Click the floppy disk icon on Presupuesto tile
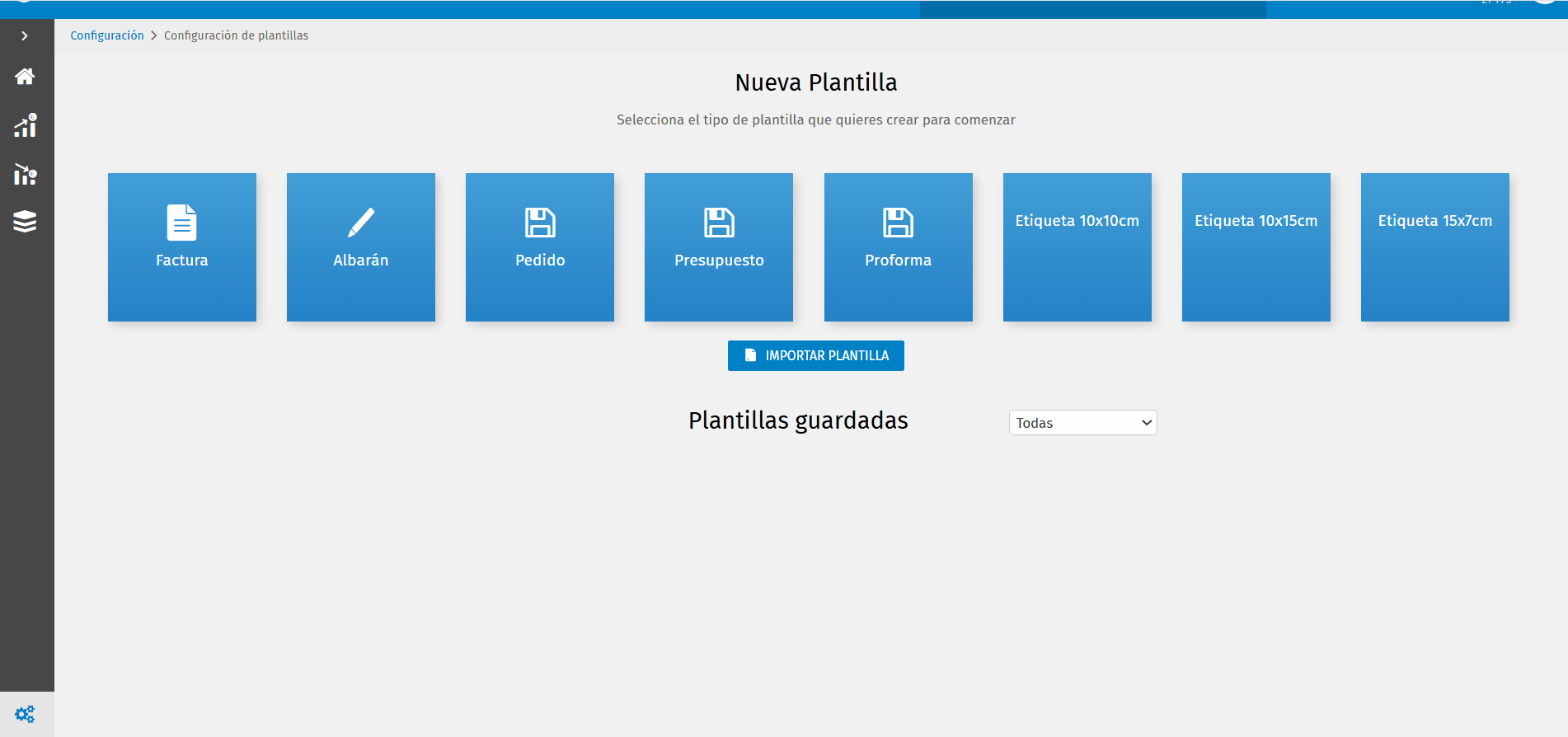The height and width of the screenshot is (737, 1568). [x=719, y=223]
